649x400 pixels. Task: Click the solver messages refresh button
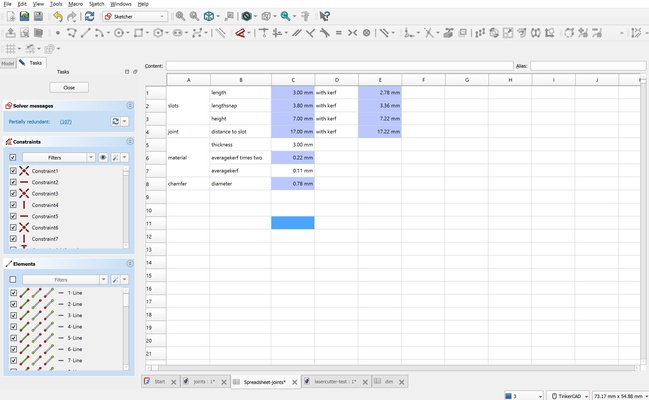[115, 121]
